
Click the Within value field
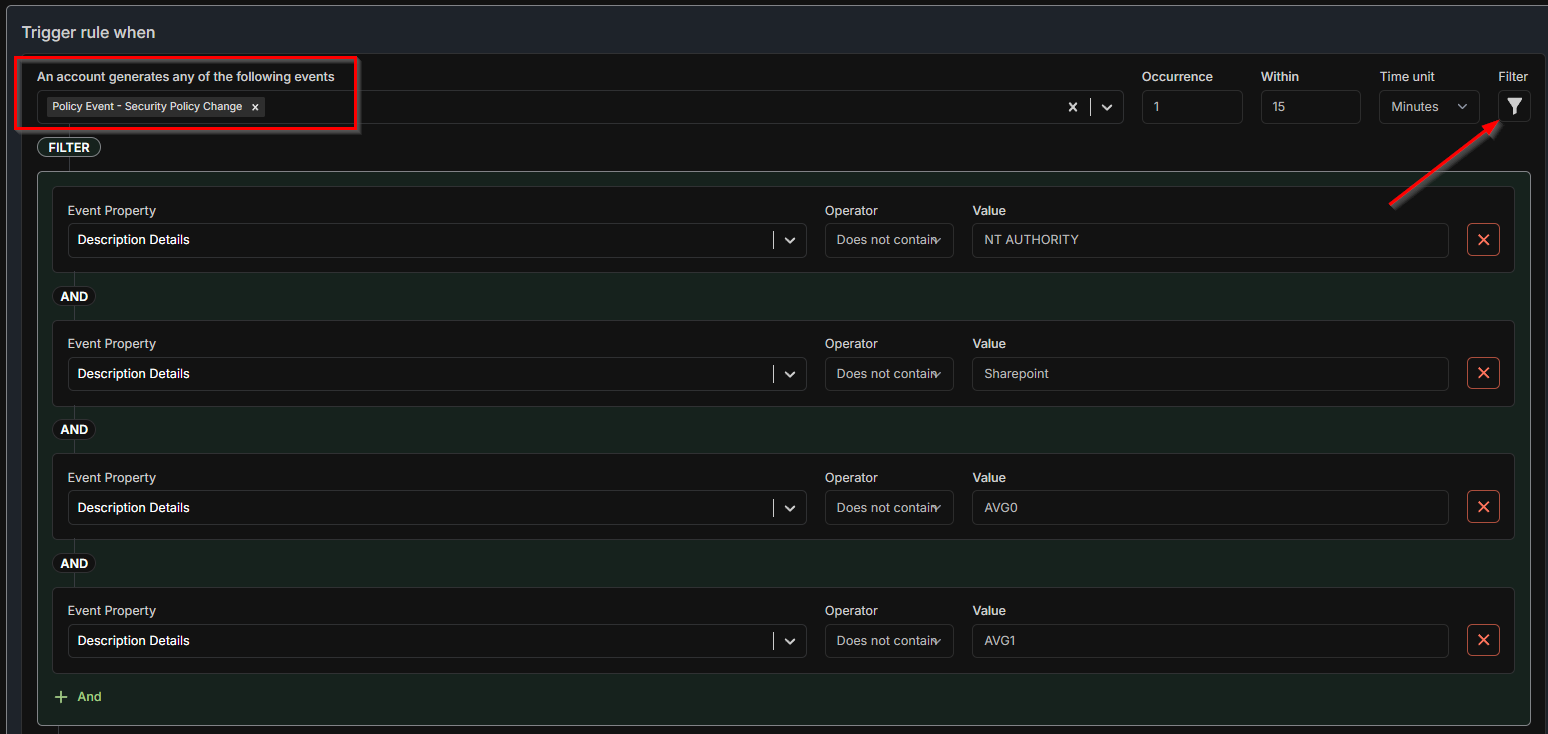pyautogui.click(x=1309, y=107)
